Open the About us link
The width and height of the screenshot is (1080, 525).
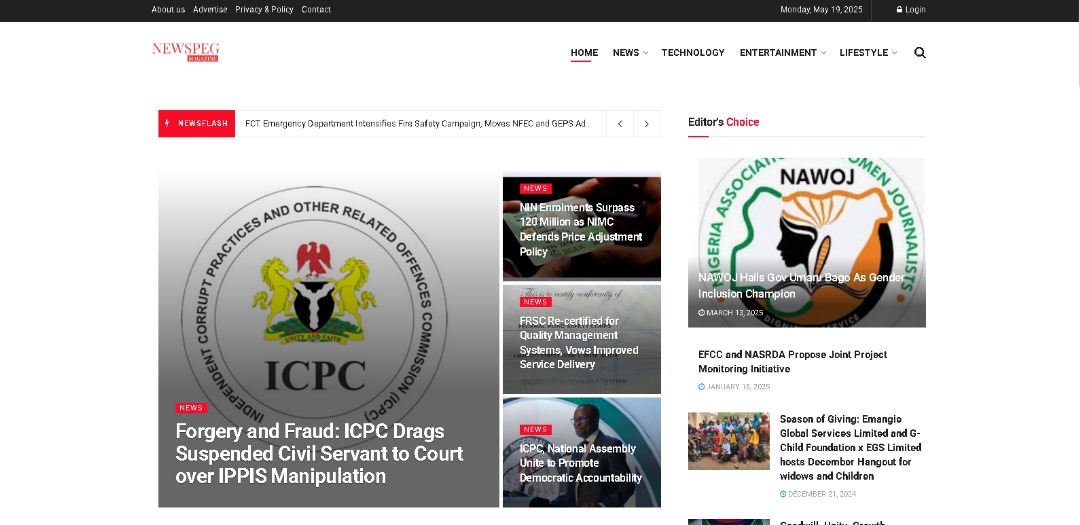(168, 10)
